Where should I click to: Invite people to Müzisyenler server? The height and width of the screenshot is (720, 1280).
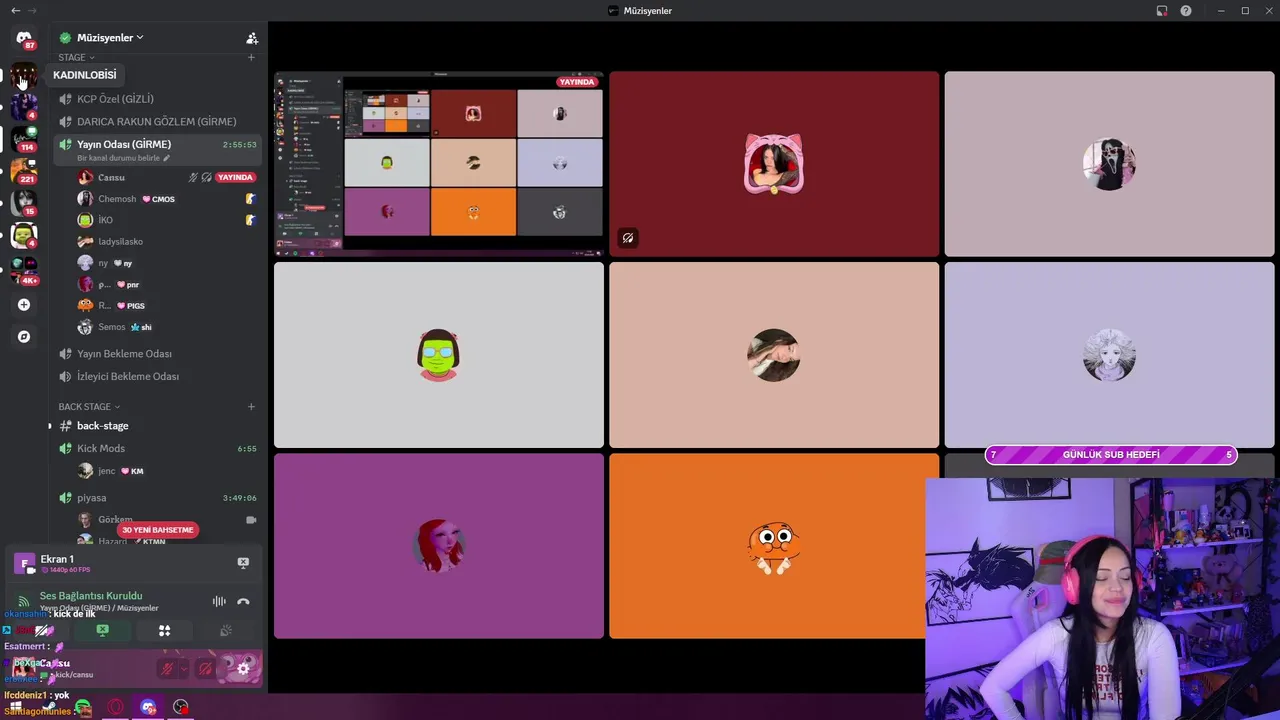pyautogui.click(x=252, y=38)
